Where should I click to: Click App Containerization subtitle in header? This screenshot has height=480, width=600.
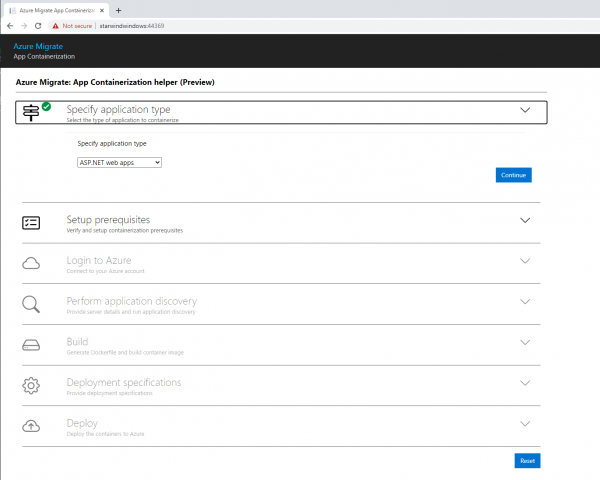point(44,56)
